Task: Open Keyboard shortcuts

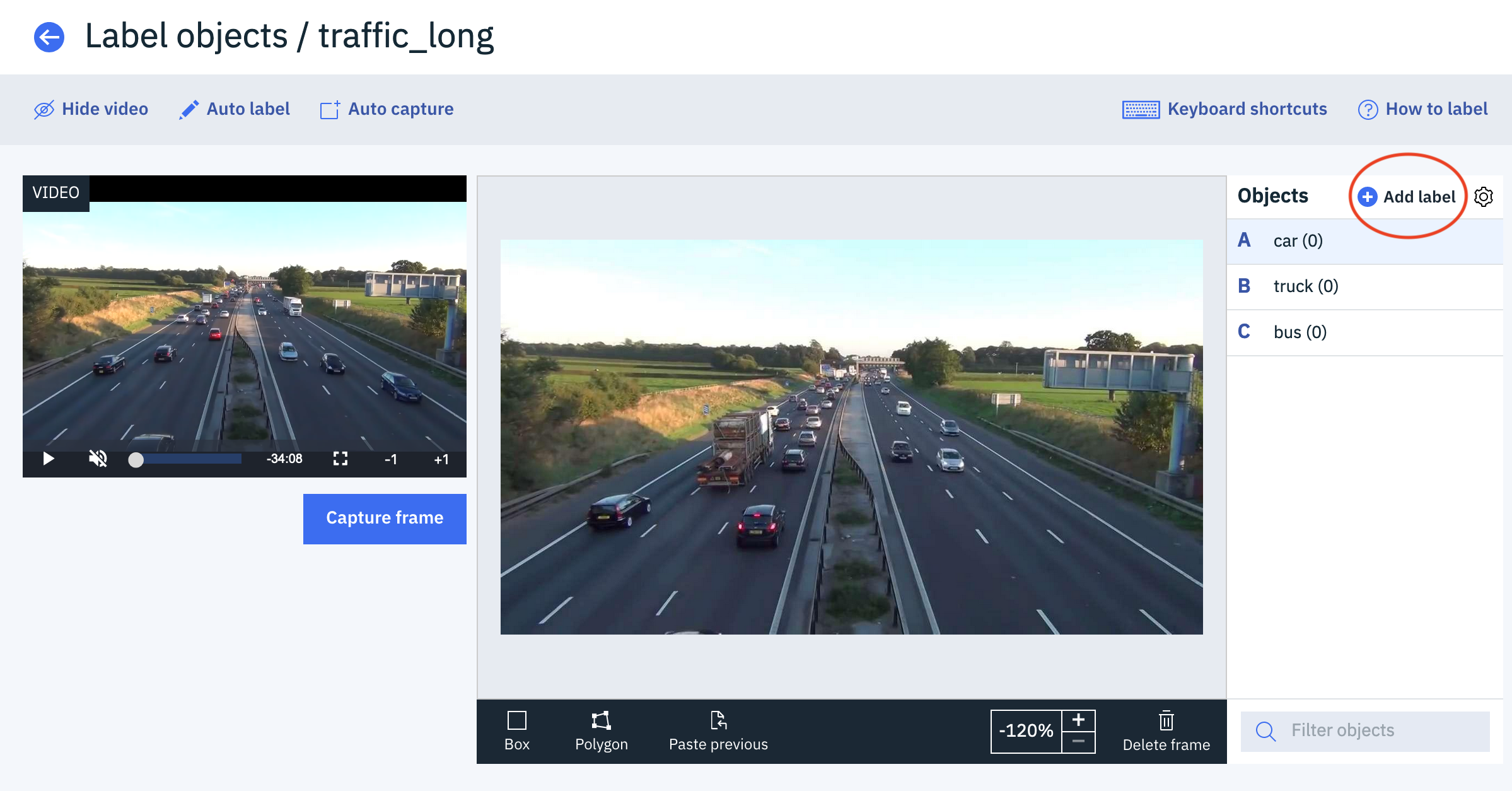Action: click(x=1224, y=109)
